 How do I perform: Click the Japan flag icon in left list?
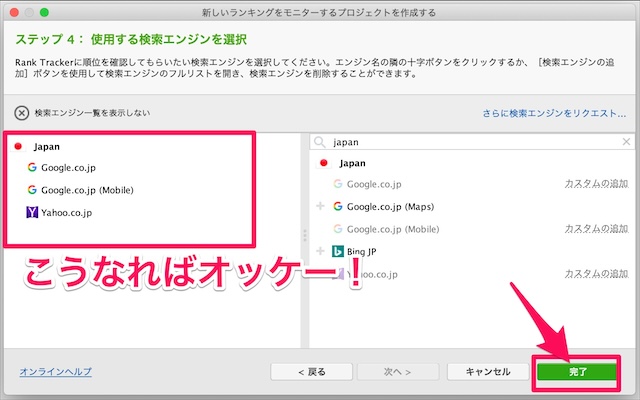(18, 146)
